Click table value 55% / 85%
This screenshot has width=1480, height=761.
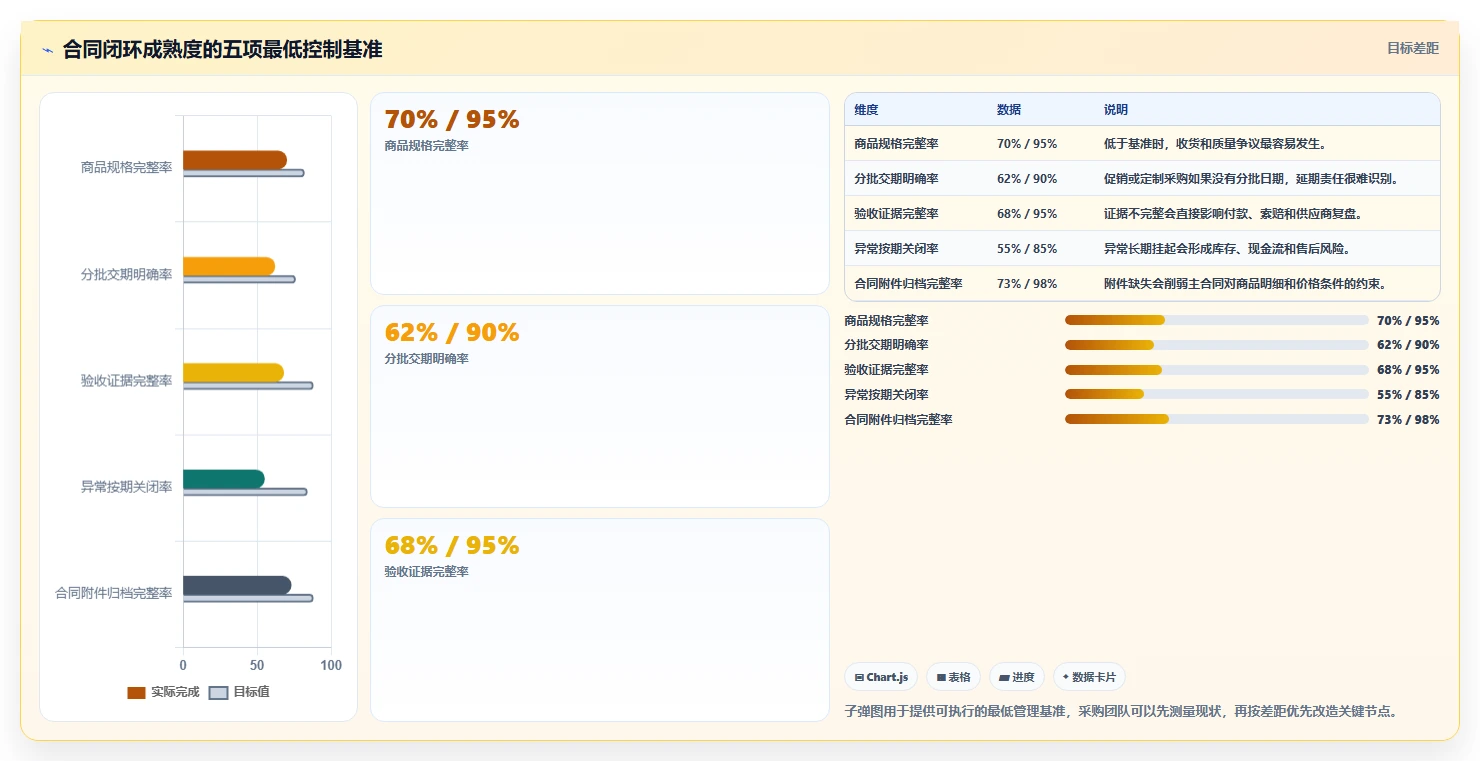coord(1027,249)
